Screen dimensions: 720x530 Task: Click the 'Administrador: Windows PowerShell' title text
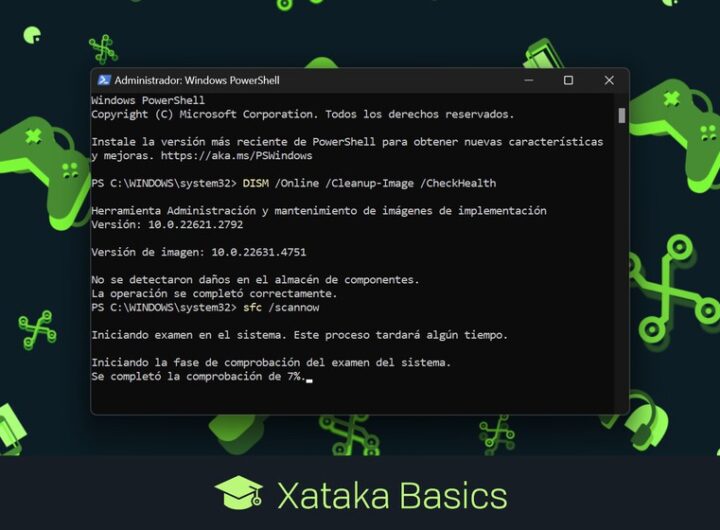(x=197, y=80)
